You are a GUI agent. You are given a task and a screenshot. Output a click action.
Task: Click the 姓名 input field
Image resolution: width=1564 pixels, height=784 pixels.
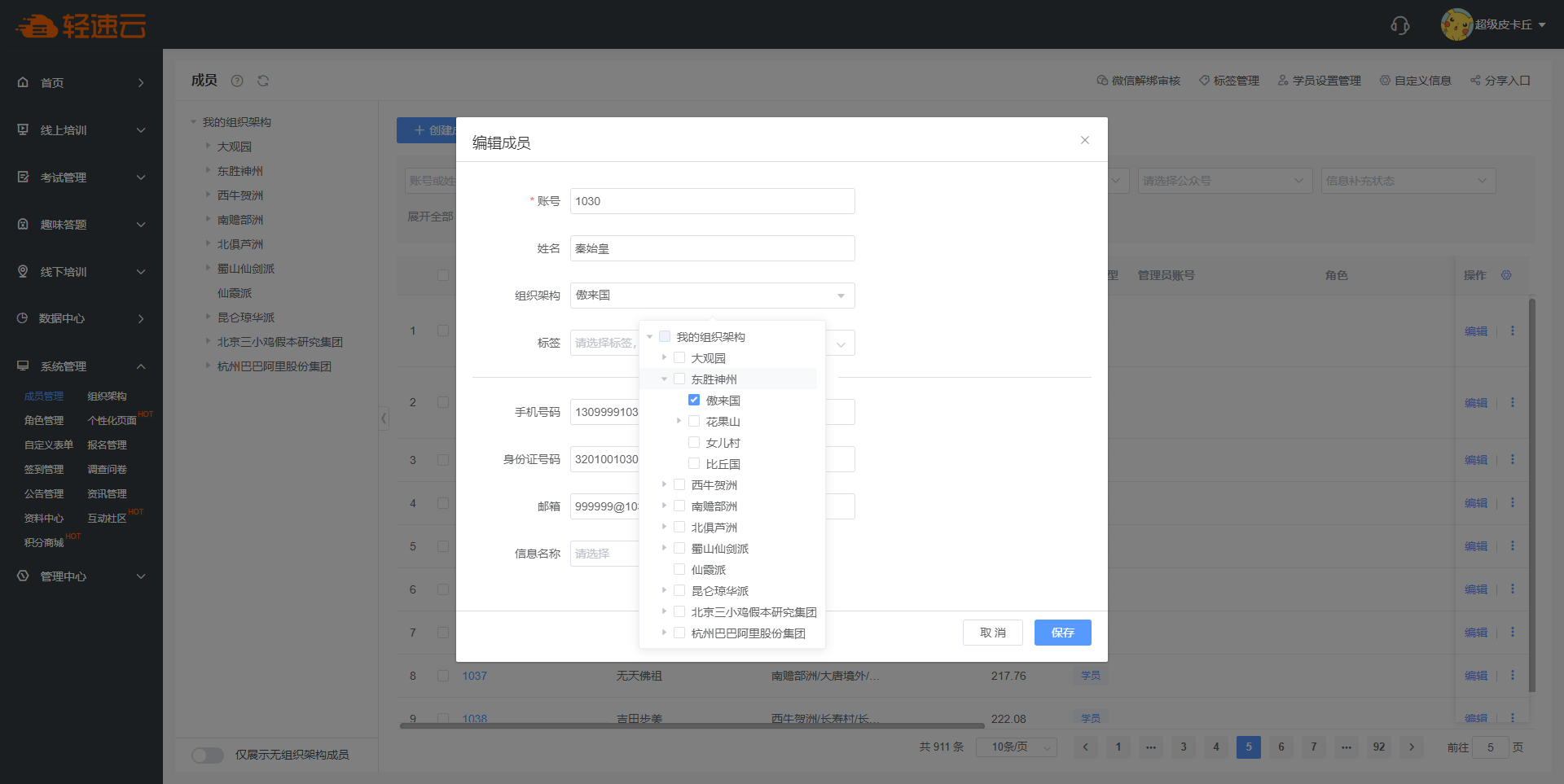tap(712, 248)
